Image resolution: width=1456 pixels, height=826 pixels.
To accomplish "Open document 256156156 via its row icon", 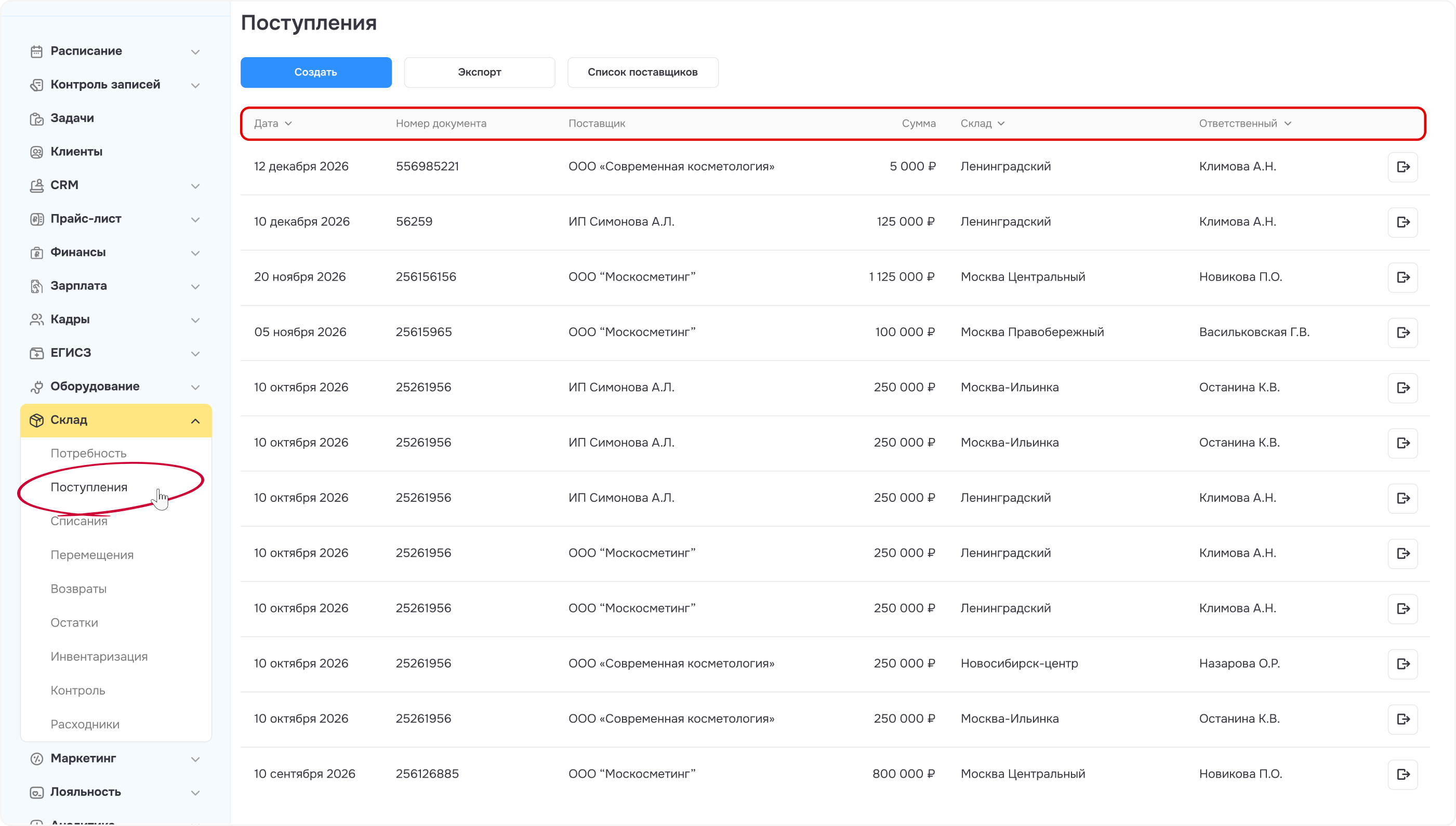I will (1402, 277).
